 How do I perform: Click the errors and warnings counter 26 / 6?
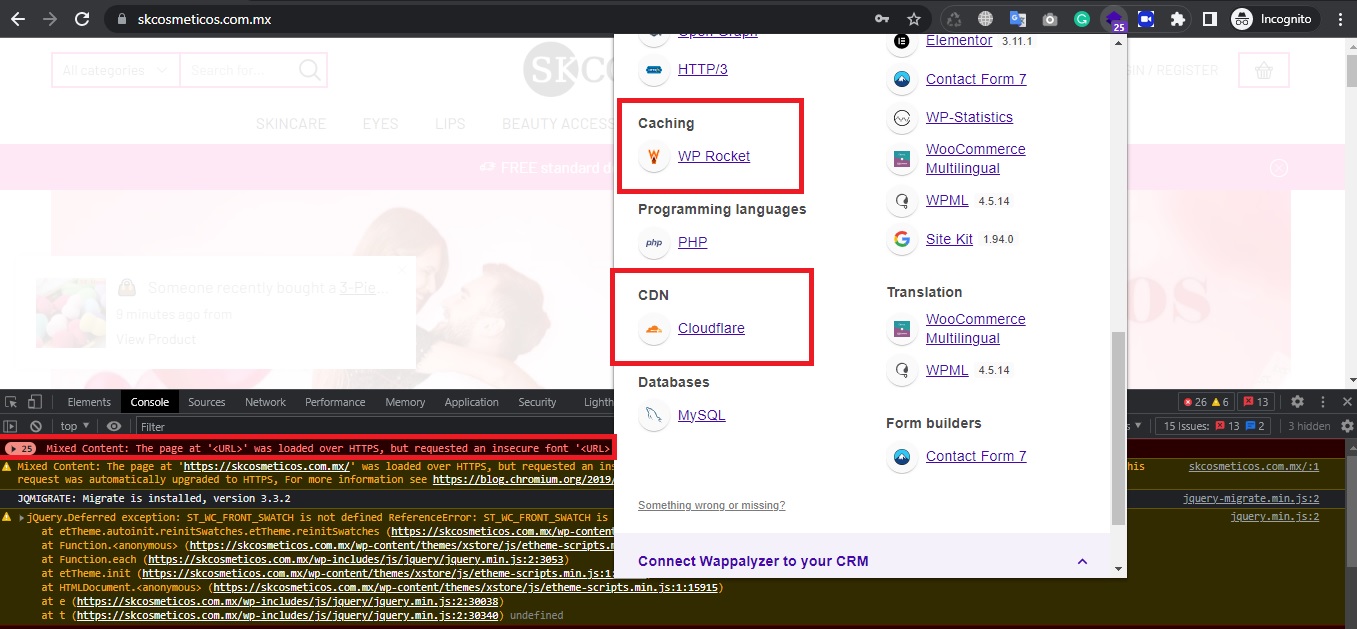[1206, 402]
